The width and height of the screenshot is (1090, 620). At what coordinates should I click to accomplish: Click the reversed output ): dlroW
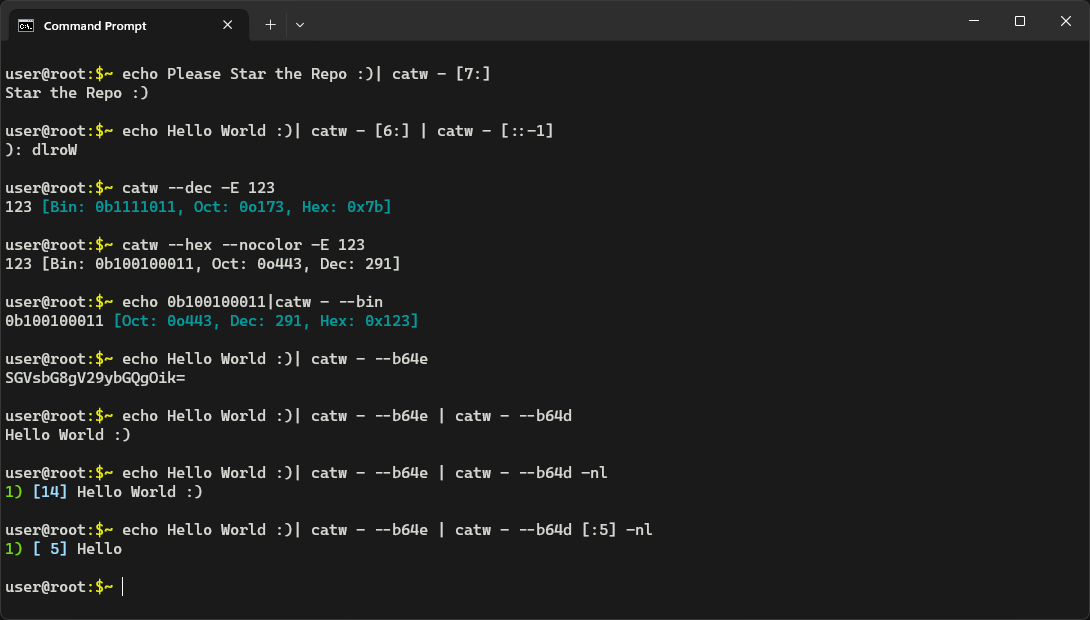click(x=41, y=149)
